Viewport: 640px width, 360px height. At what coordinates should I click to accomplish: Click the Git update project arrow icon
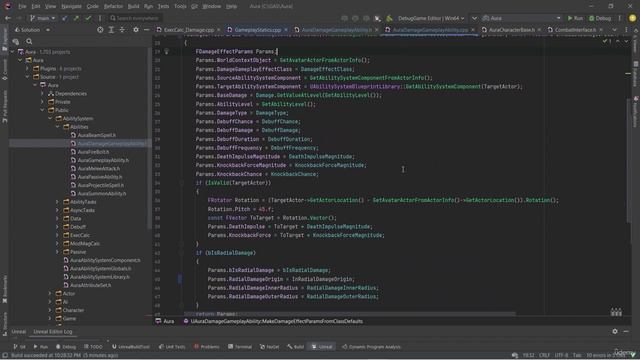[x=64, y=18]
